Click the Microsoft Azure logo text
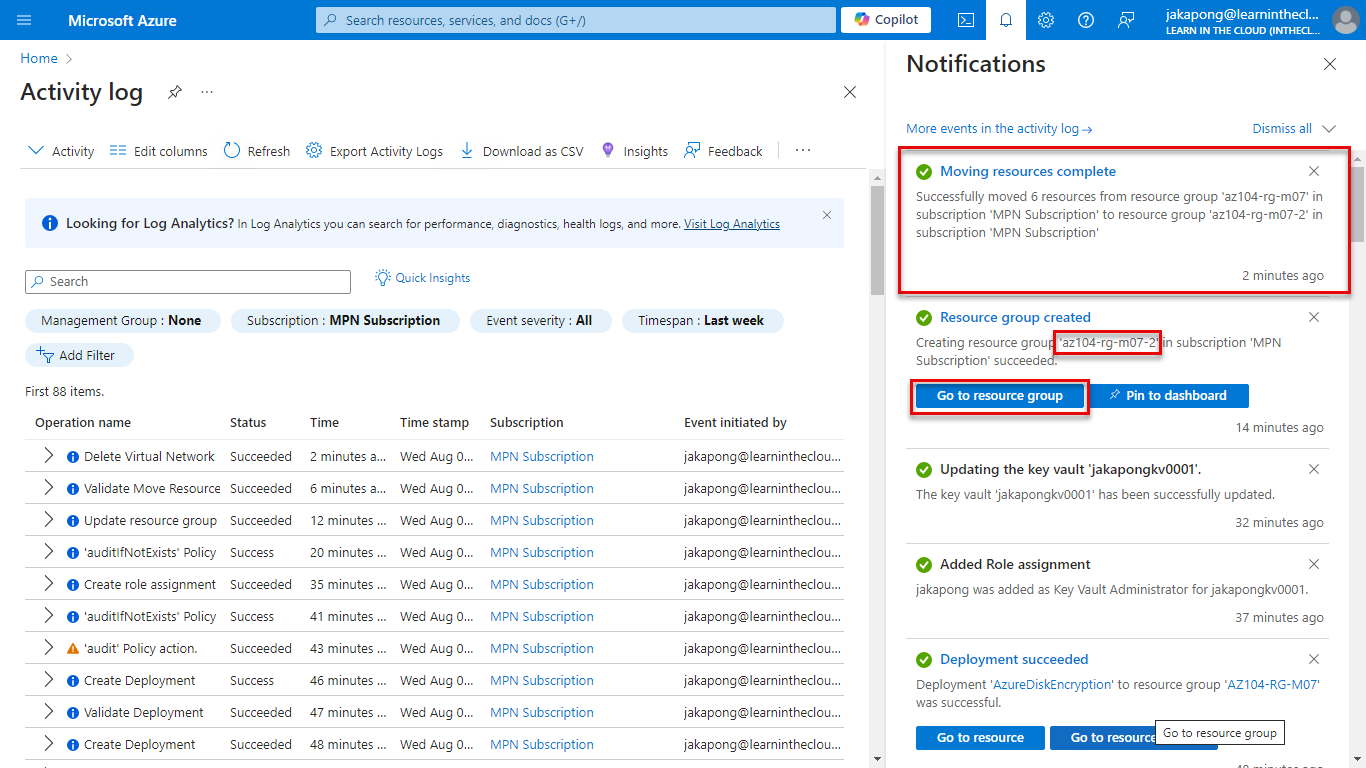The width and height of the screenshot is (1366, 768). coord(122,20)
